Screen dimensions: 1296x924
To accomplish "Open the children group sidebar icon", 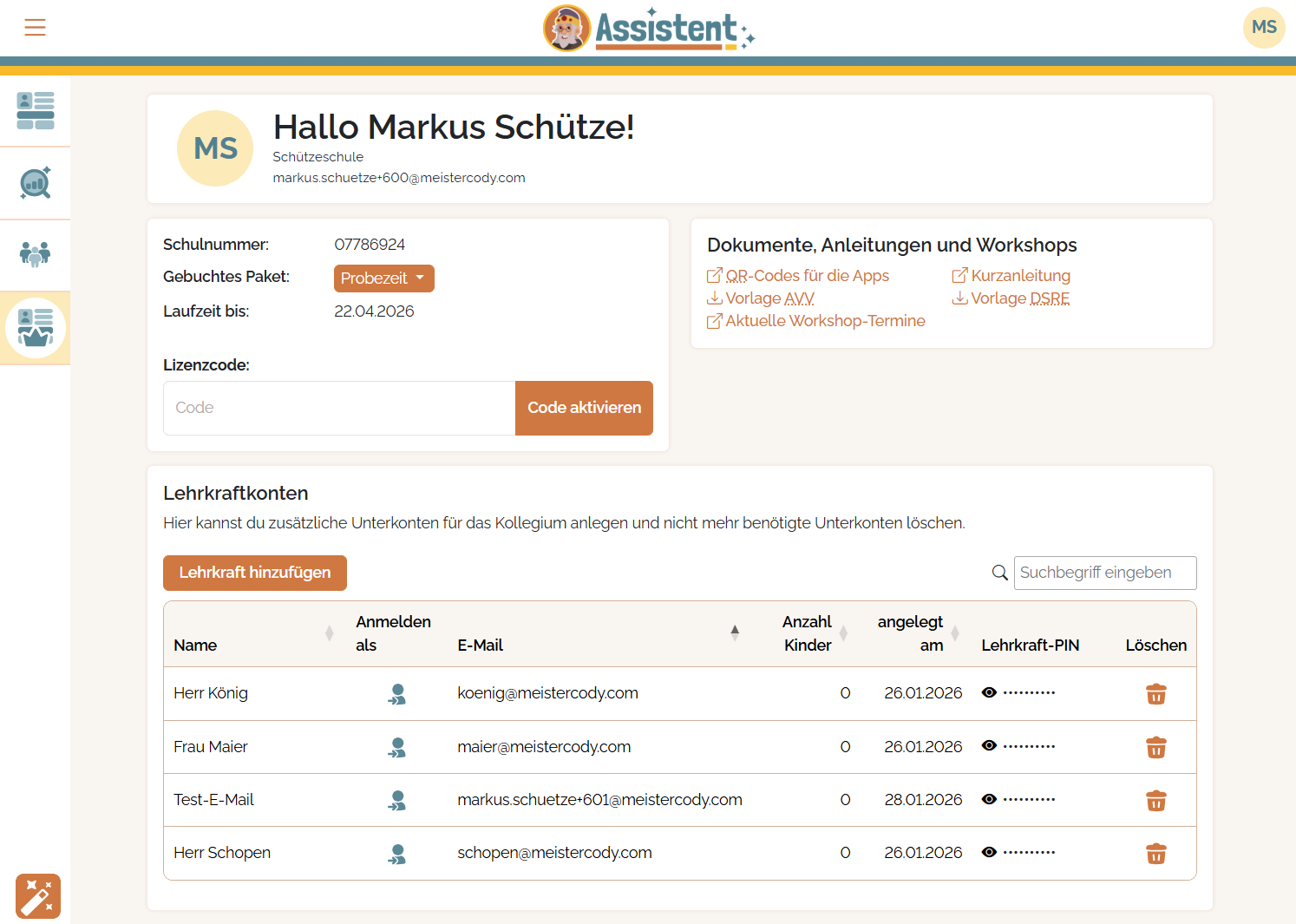I will click(36, 254).
